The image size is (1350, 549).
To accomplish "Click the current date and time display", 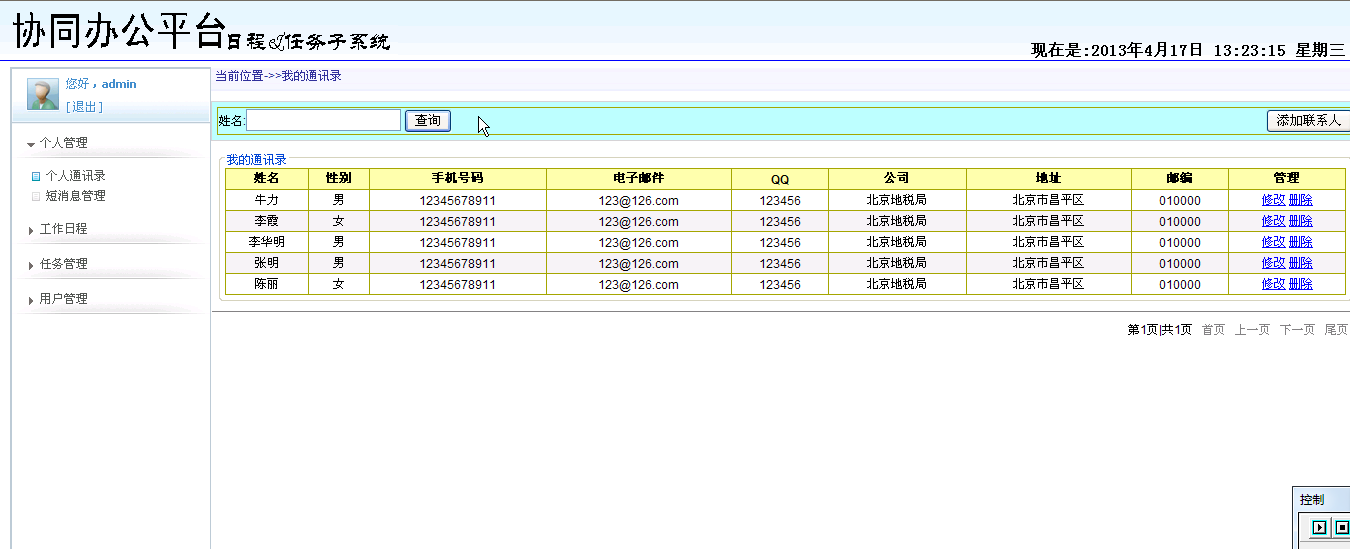I will (1188, 50).
